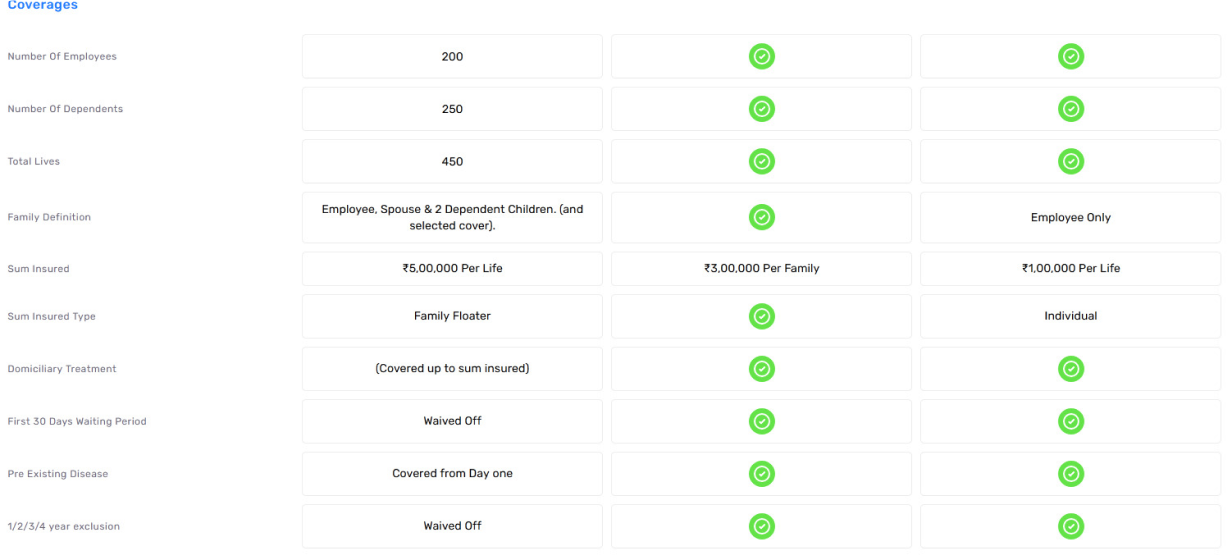Viewport: 1232px width, 556px height.
Task: Click the Individual sum insured type cell
Action: tap(1070, 316)
